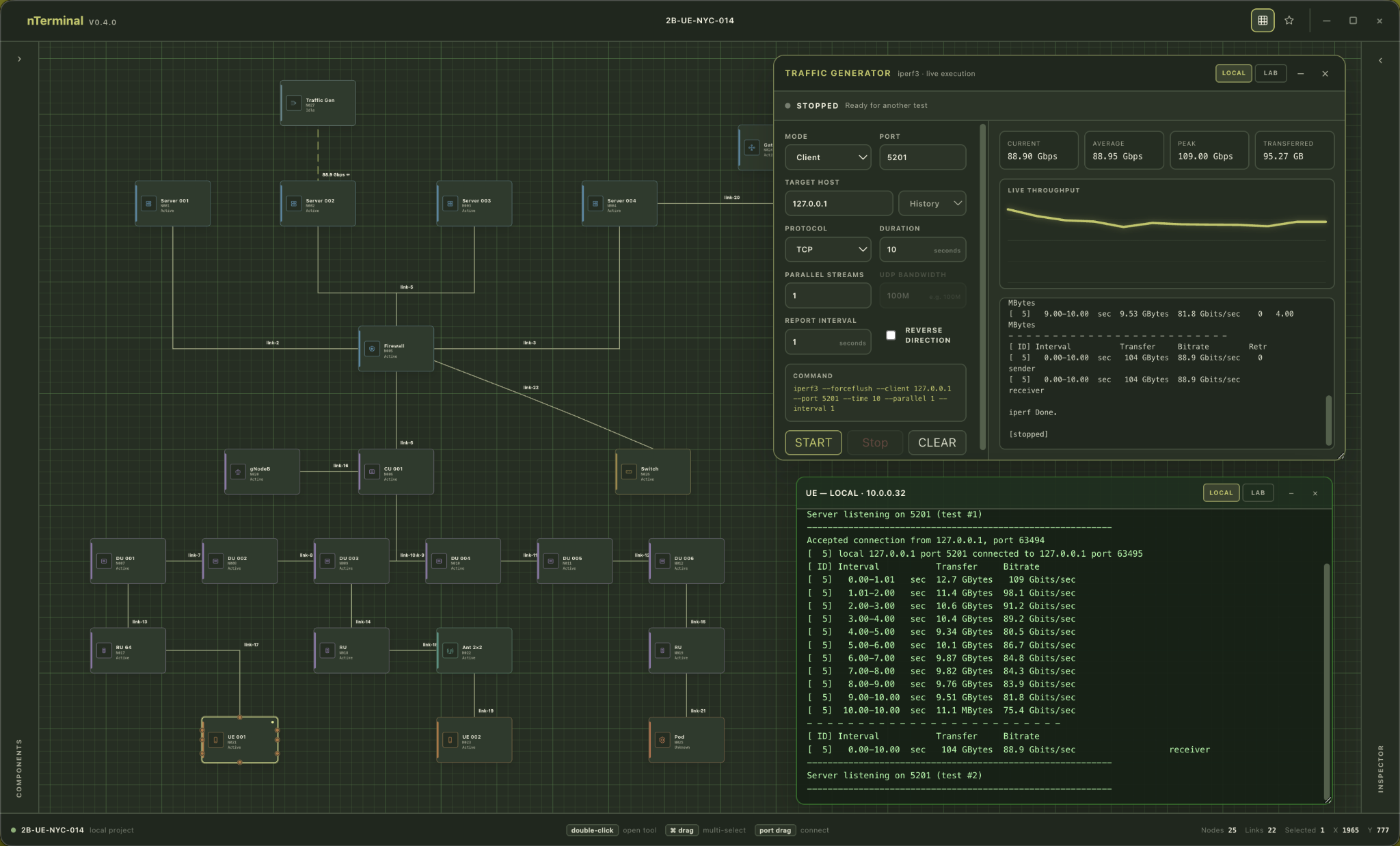Click the Current 88.90 Gbps stat card
Viewport: 1400px width, 846px height.
[x=1038, y=150]
